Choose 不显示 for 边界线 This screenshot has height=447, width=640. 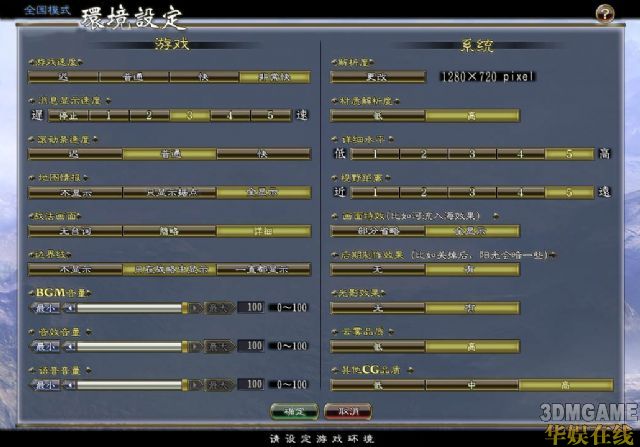coord(75,269)
